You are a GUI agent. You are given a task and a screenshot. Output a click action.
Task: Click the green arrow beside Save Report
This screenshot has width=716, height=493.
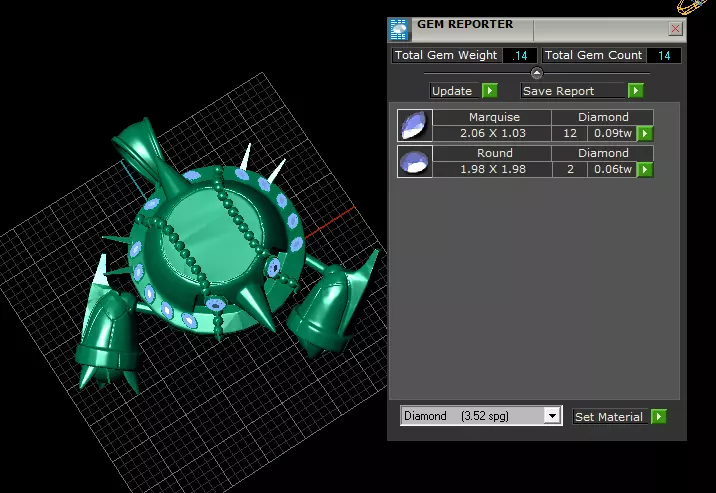(636, 91)
